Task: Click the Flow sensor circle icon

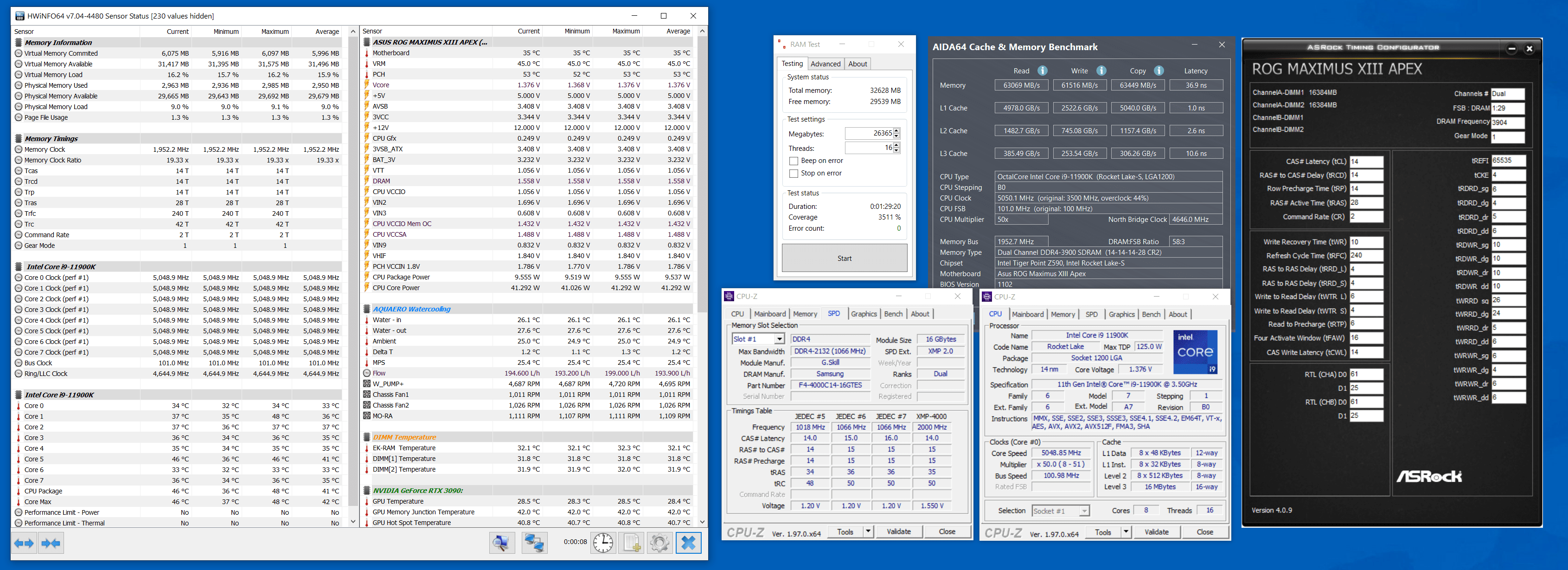Action: pos(367,373)
